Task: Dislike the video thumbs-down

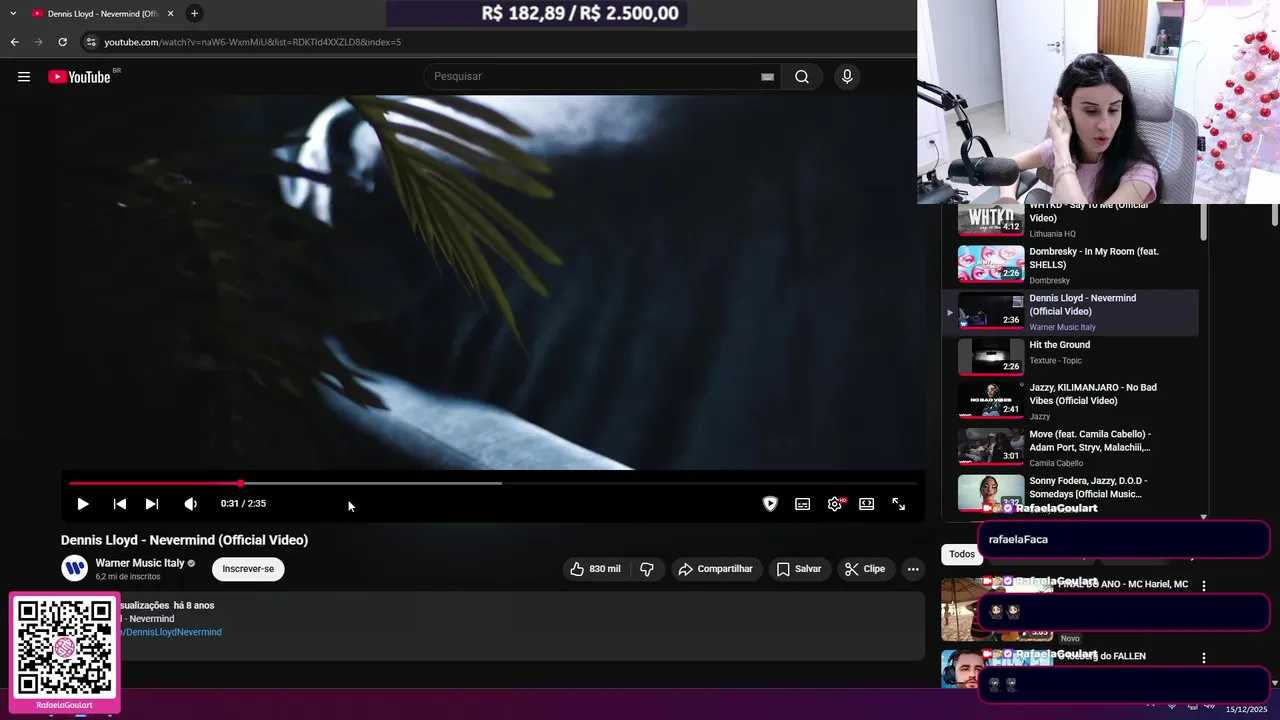Action: coord(647,569)
